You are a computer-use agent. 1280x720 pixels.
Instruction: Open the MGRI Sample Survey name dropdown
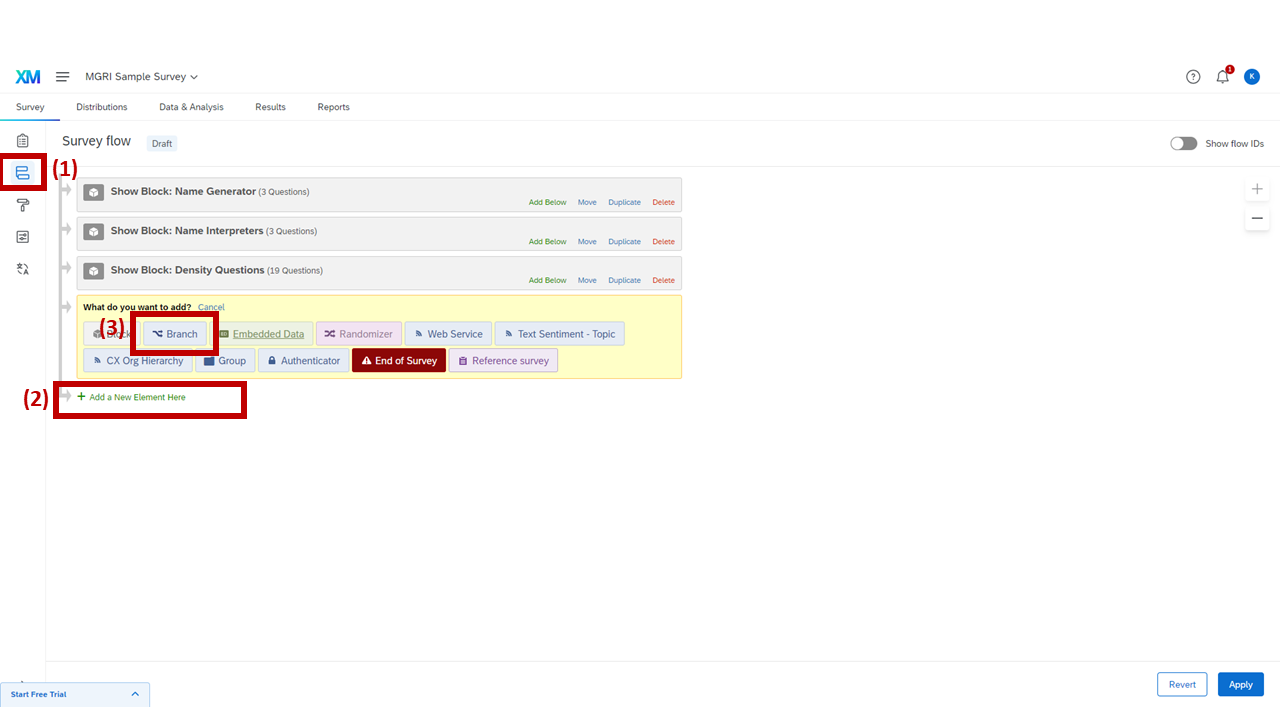click(141, 76)
